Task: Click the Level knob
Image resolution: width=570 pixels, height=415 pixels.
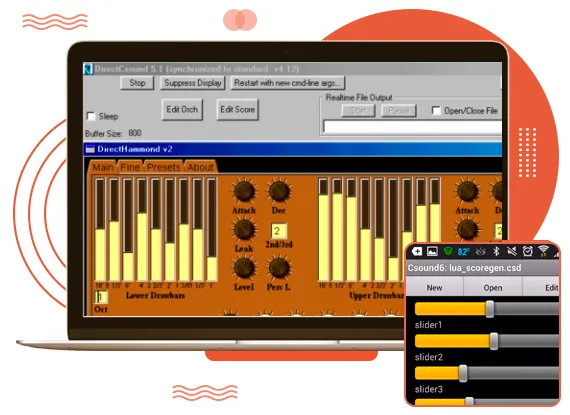Action: [244, 268]
